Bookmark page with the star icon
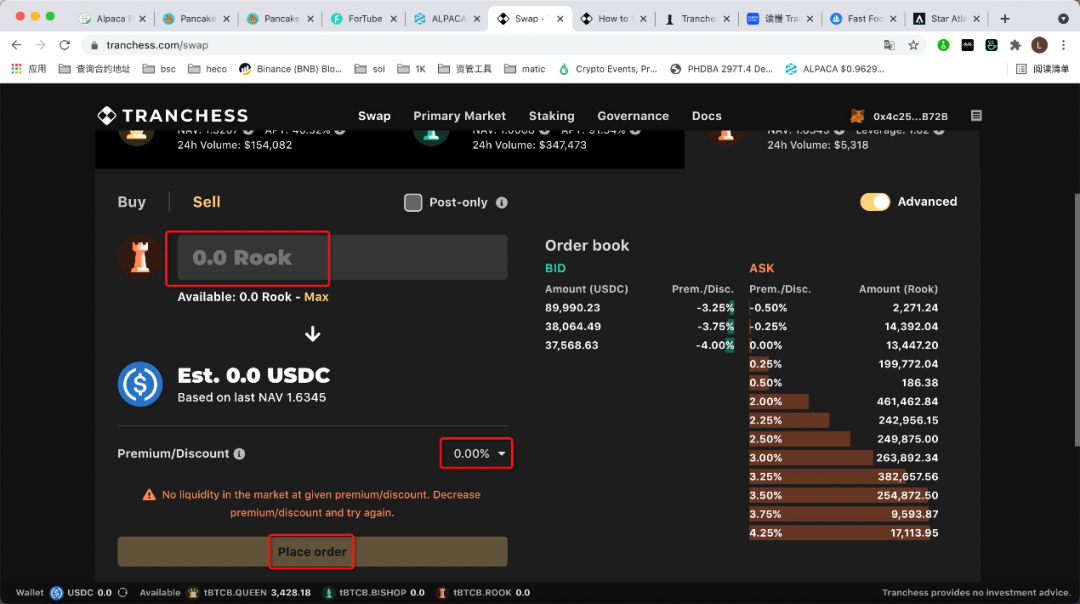The image size is (1080, 604). (x=913, y=45)
